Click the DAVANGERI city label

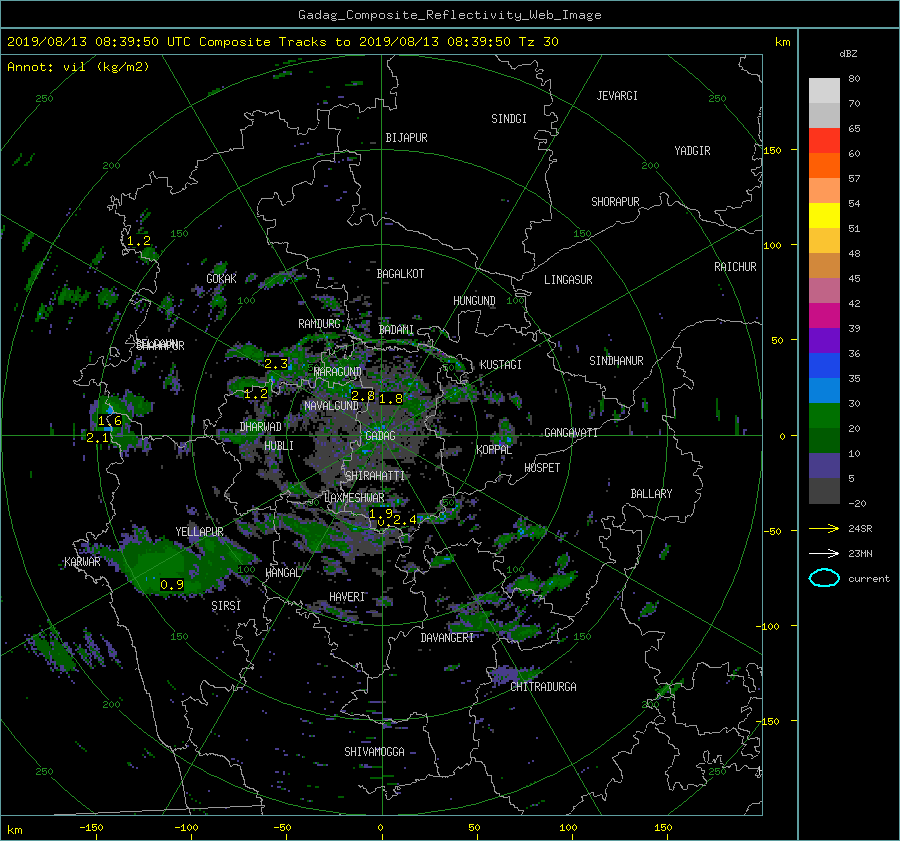(447, 638)
